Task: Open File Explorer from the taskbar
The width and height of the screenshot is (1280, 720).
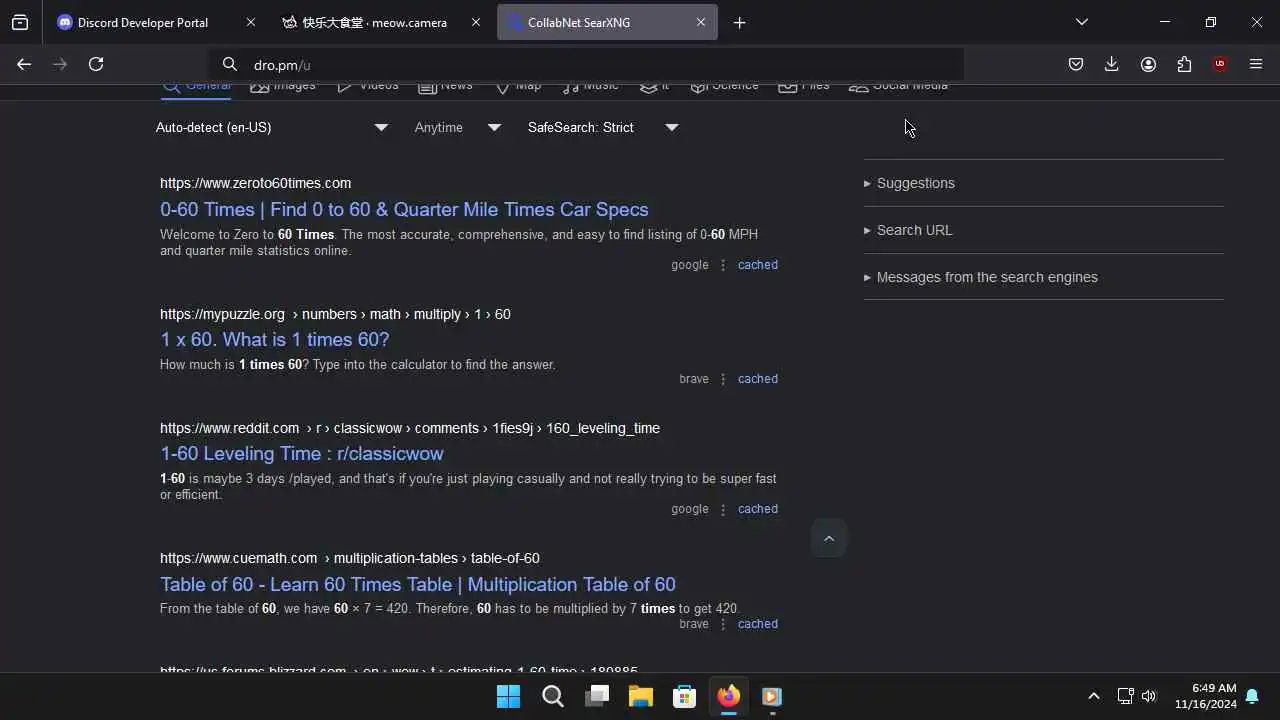Action: click(x=640, y=696)
